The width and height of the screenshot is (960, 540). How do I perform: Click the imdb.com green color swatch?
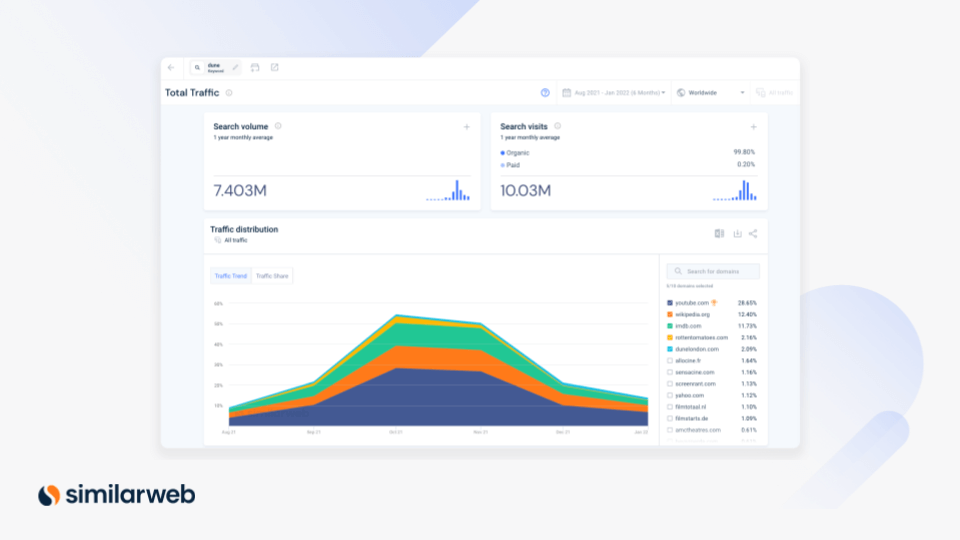coord(670,325)
